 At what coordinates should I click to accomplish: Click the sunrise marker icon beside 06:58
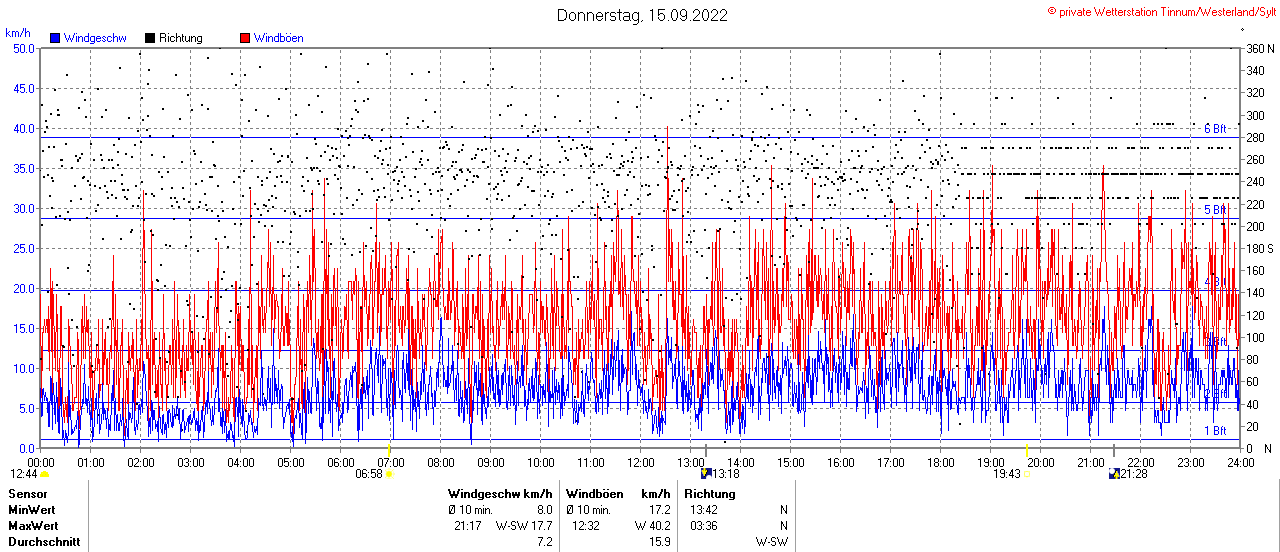point(389,474)
